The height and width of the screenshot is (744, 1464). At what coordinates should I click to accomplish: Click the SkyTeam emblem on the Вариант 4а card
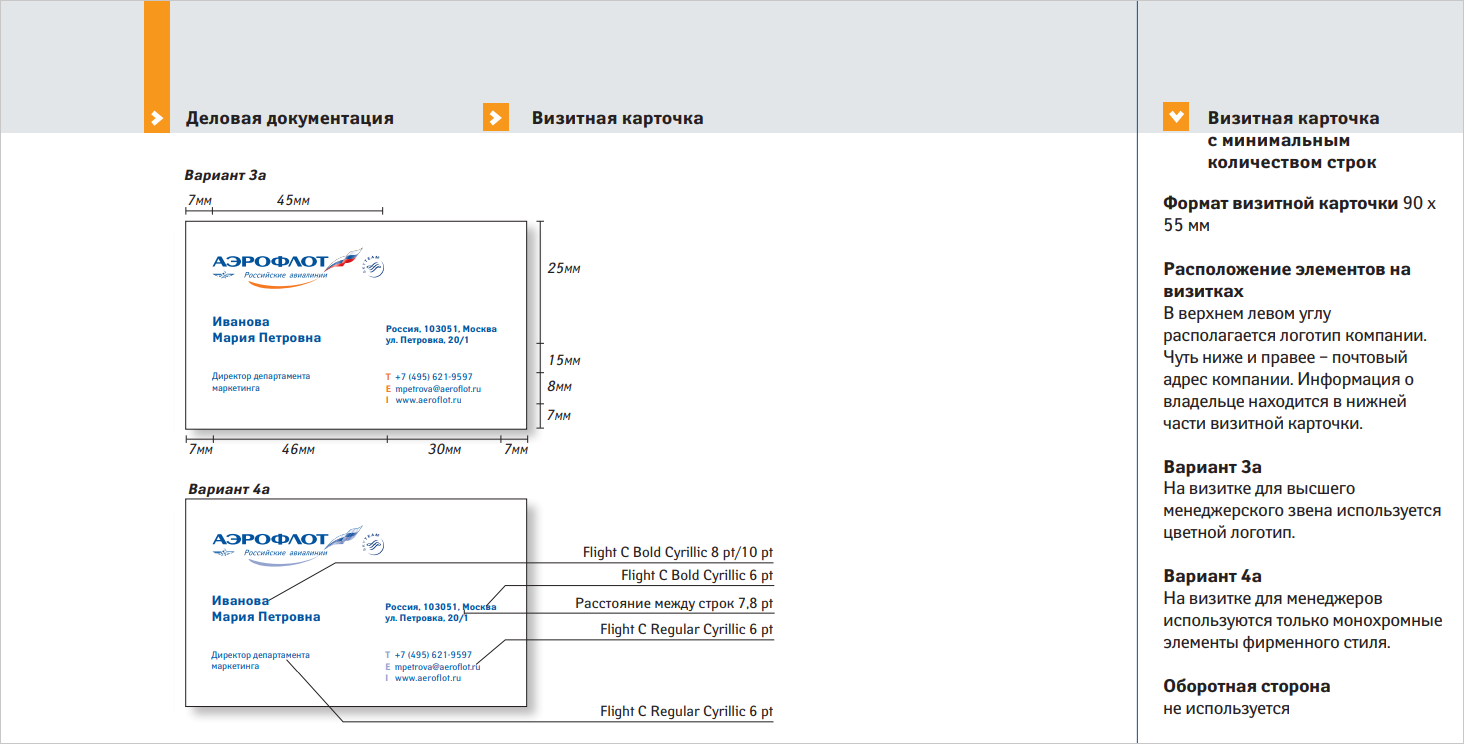[372, 543]
